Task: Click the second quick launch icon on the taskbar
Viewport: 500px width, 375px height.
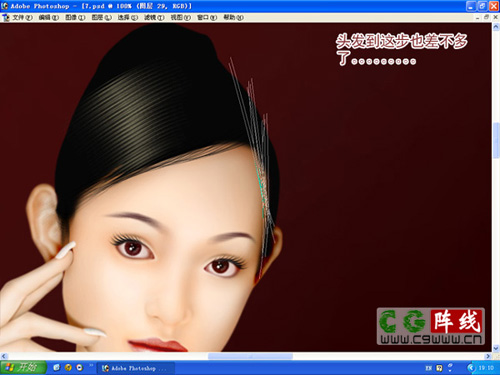Action: point(68,367)
